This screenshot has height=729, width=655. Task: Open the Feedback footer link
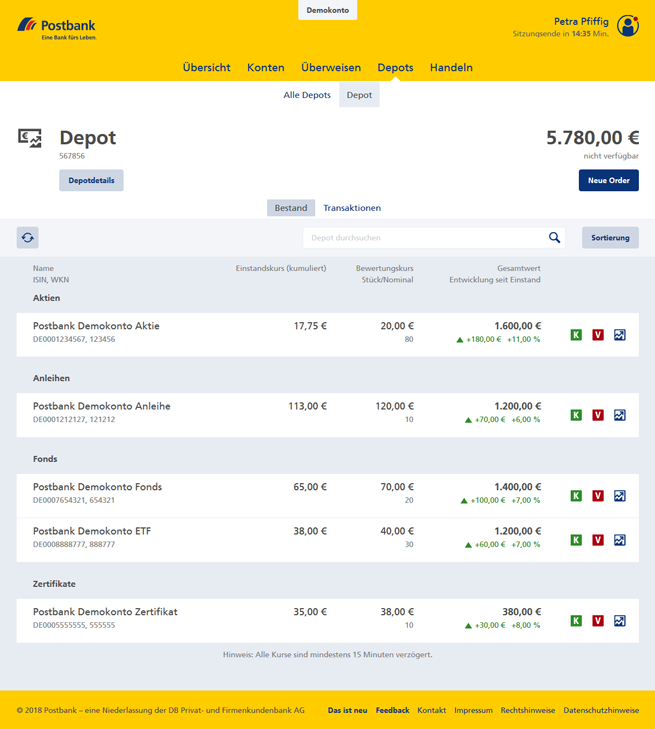[392, 710]
